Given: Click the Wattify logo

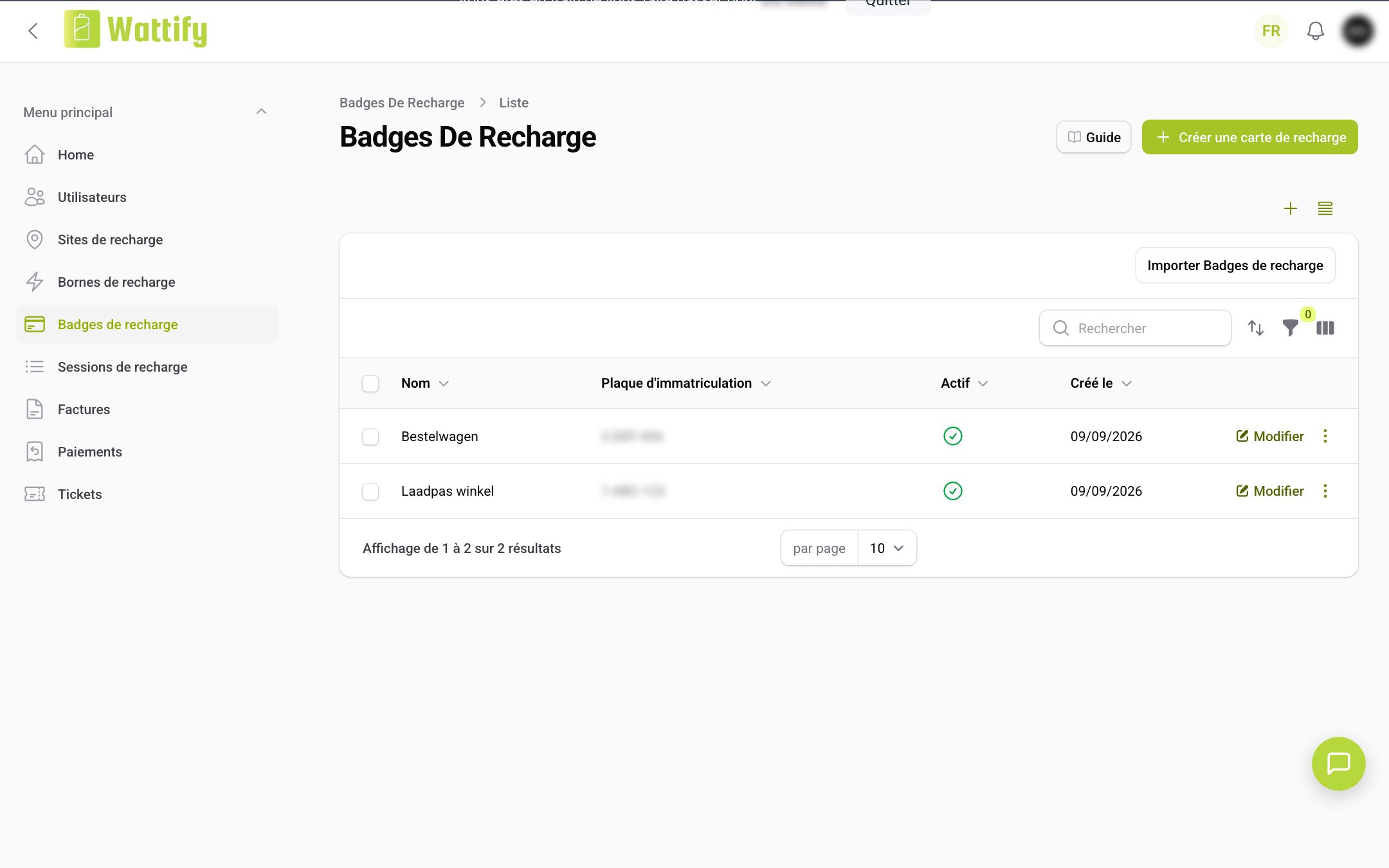Looking at the screenshot, I should (x=136, y=30).
